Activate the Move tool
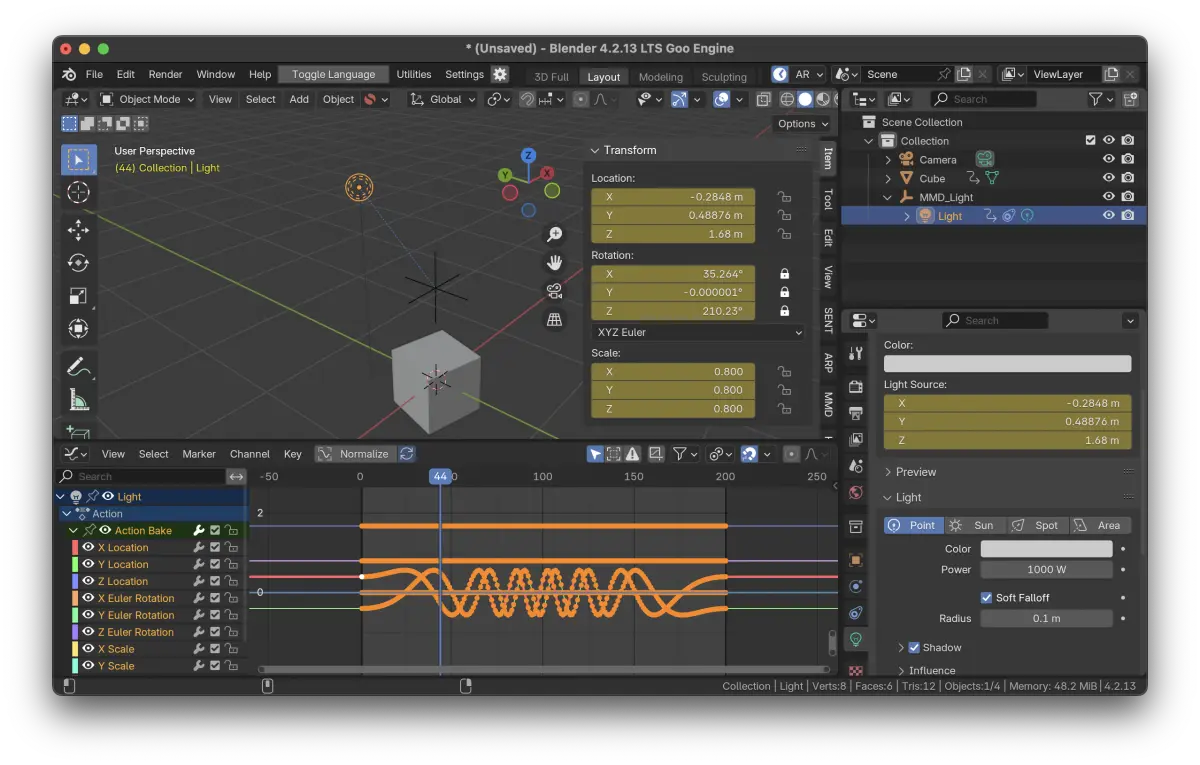1200x765 pixels. click(x=78, y=230)
